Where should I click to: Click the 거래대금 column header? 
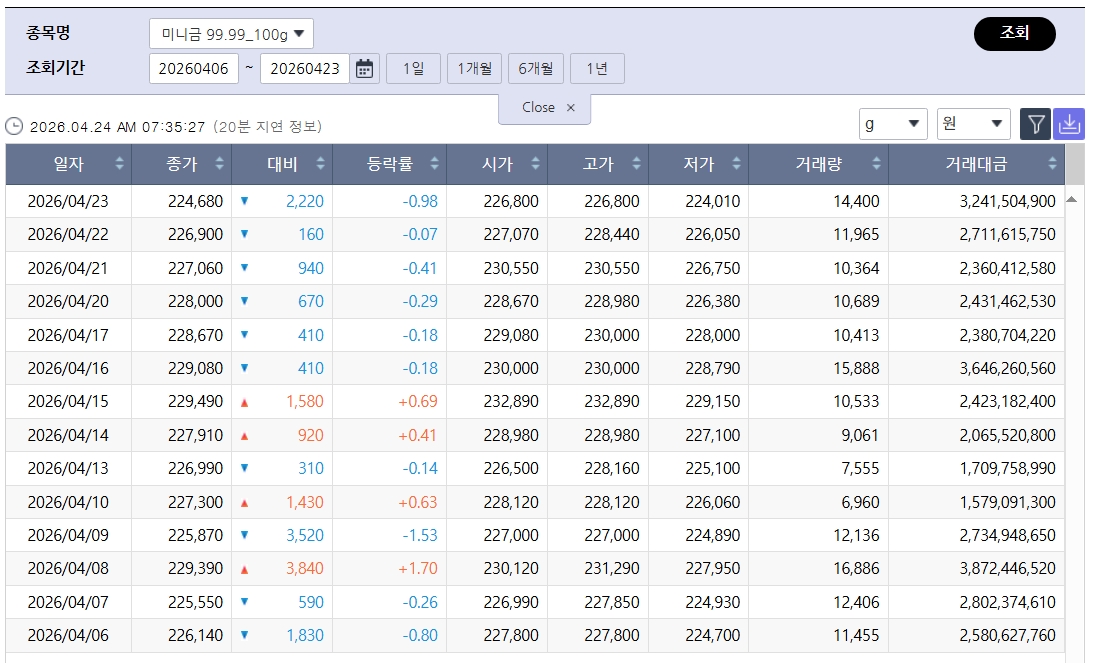pyautogui.click(x=977, y=164)
